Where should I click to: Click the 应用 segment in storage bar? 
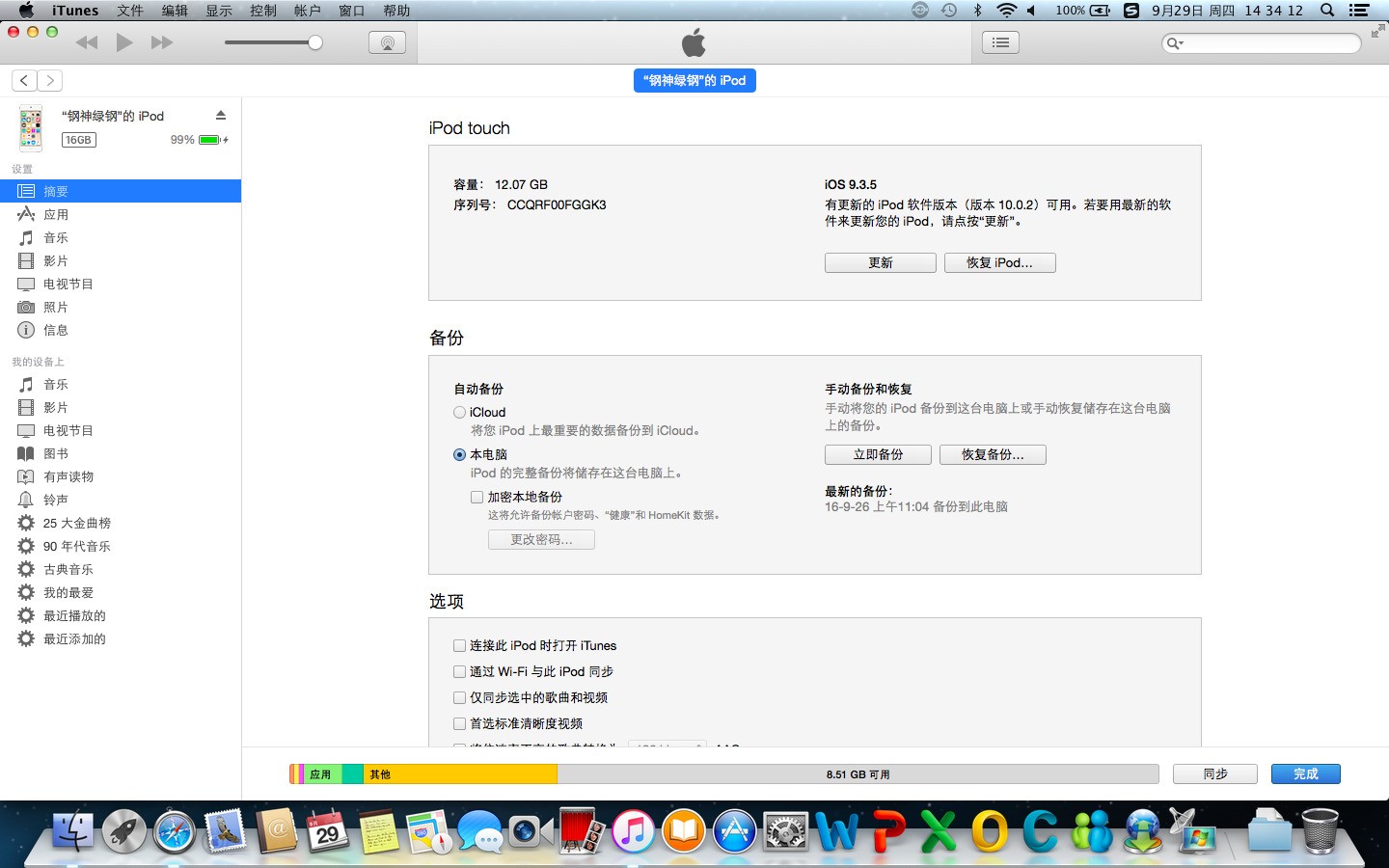(323, 774)
